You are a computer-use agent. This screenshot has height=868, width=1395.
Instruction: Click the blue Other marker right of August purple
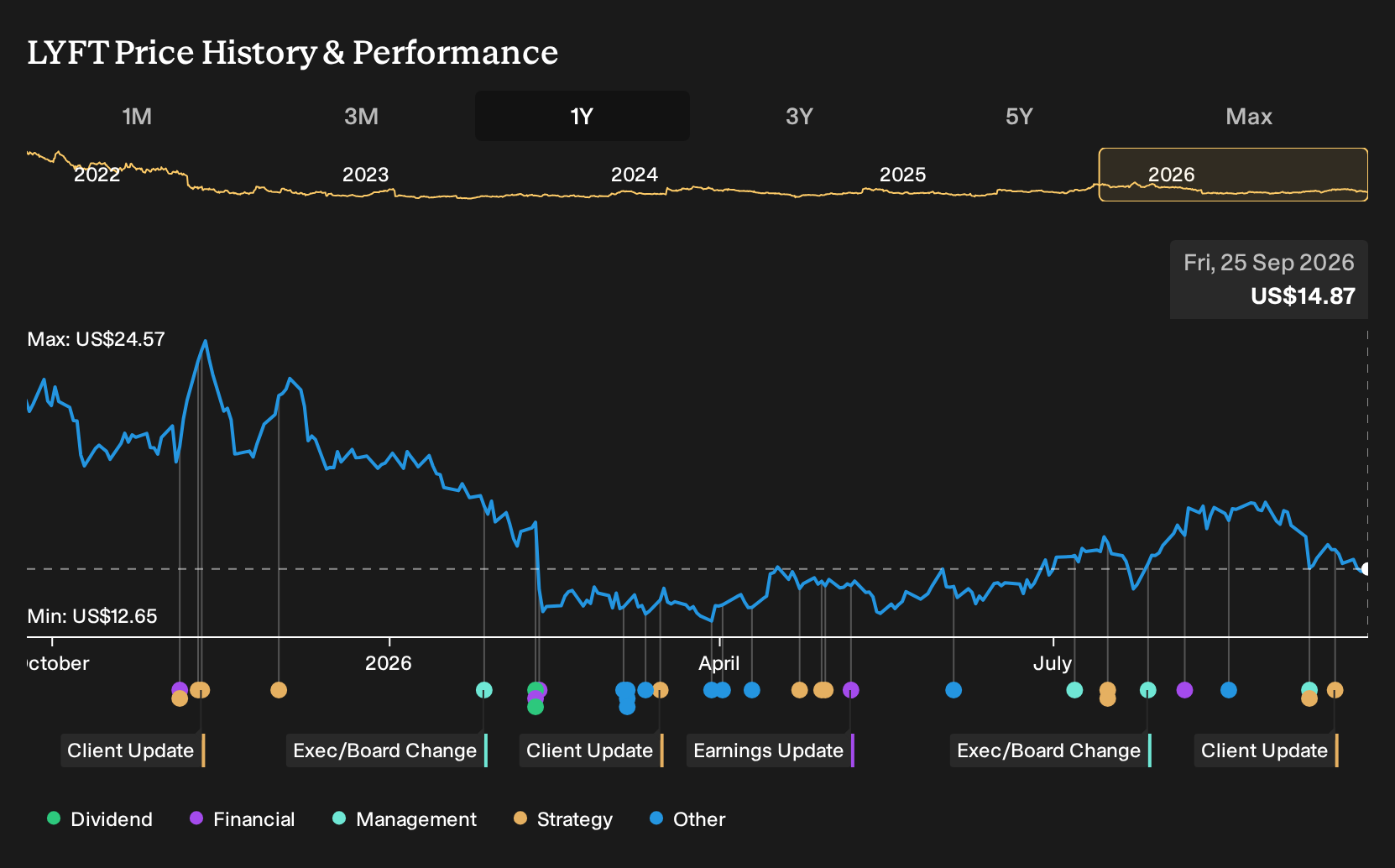click(x=1229, y=690)
